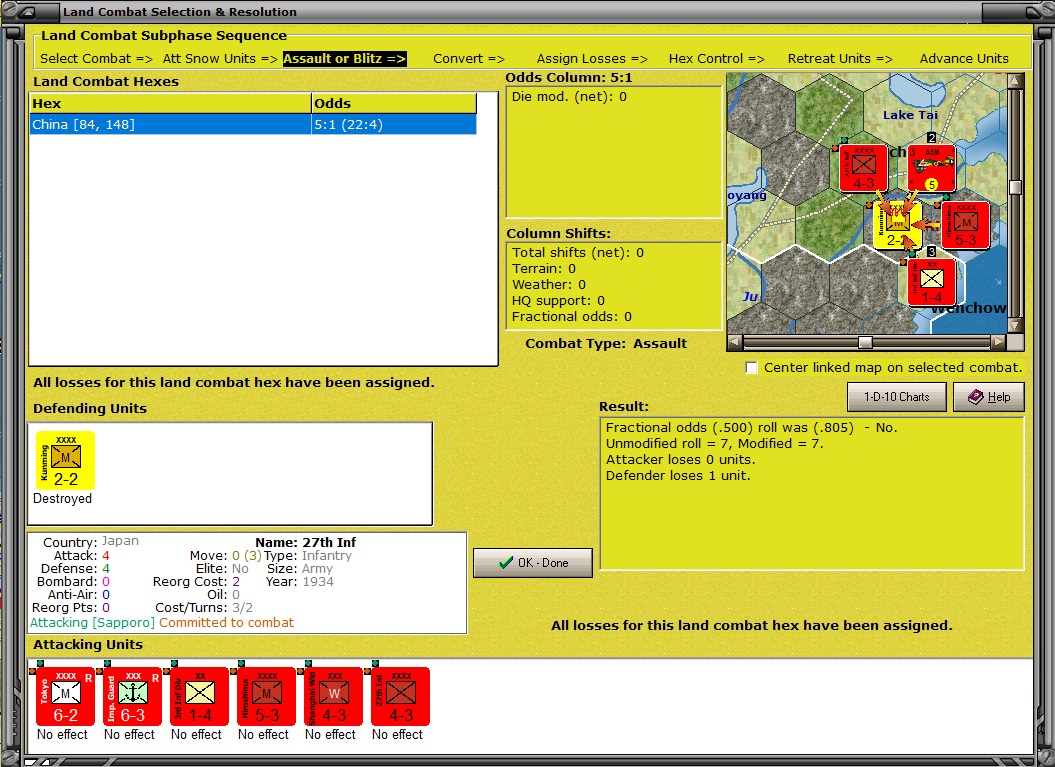This screenshot has width=1055, height=767.
Task: Click the Hex column header
Action: point(170,104)
